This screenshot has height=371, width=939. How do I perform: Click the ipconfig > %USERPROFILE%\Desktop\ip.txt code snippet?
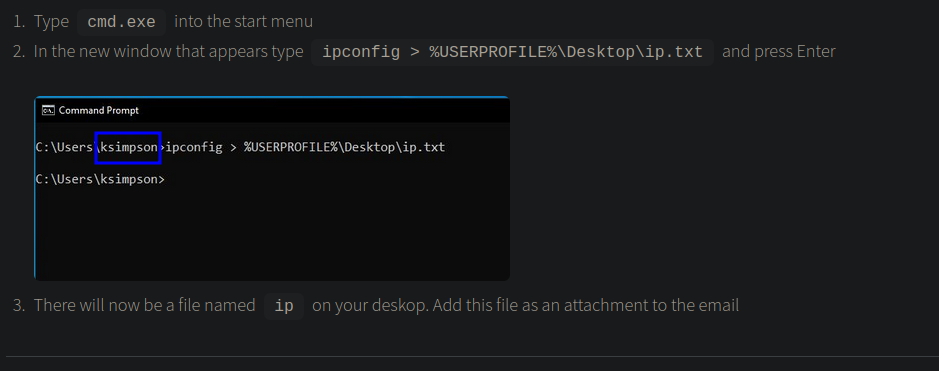(x=512, y=52)
